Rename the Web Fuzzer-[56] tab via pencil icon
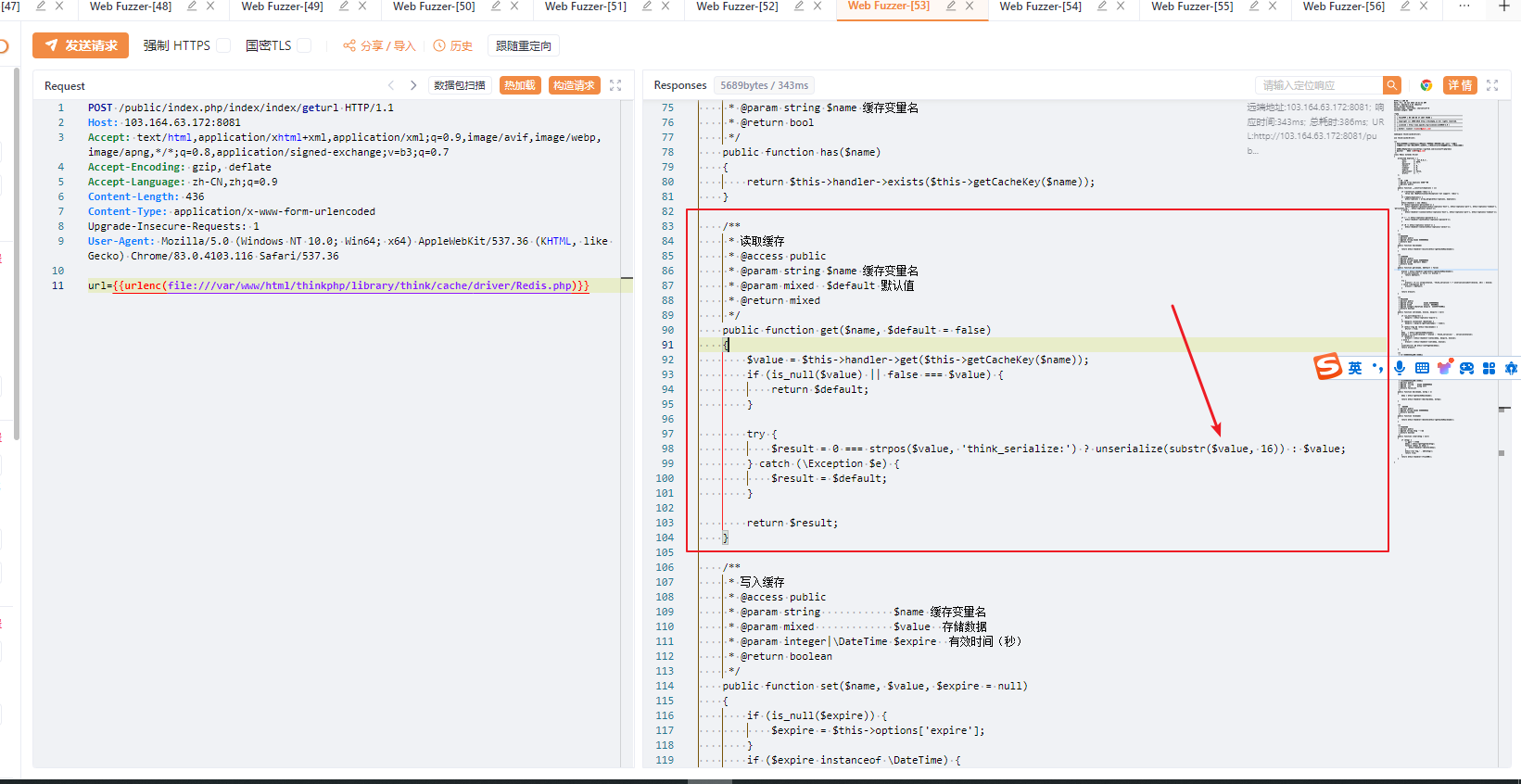Screen dimensions: 1521x784 pyautogui.click(x=1405, y=6)
